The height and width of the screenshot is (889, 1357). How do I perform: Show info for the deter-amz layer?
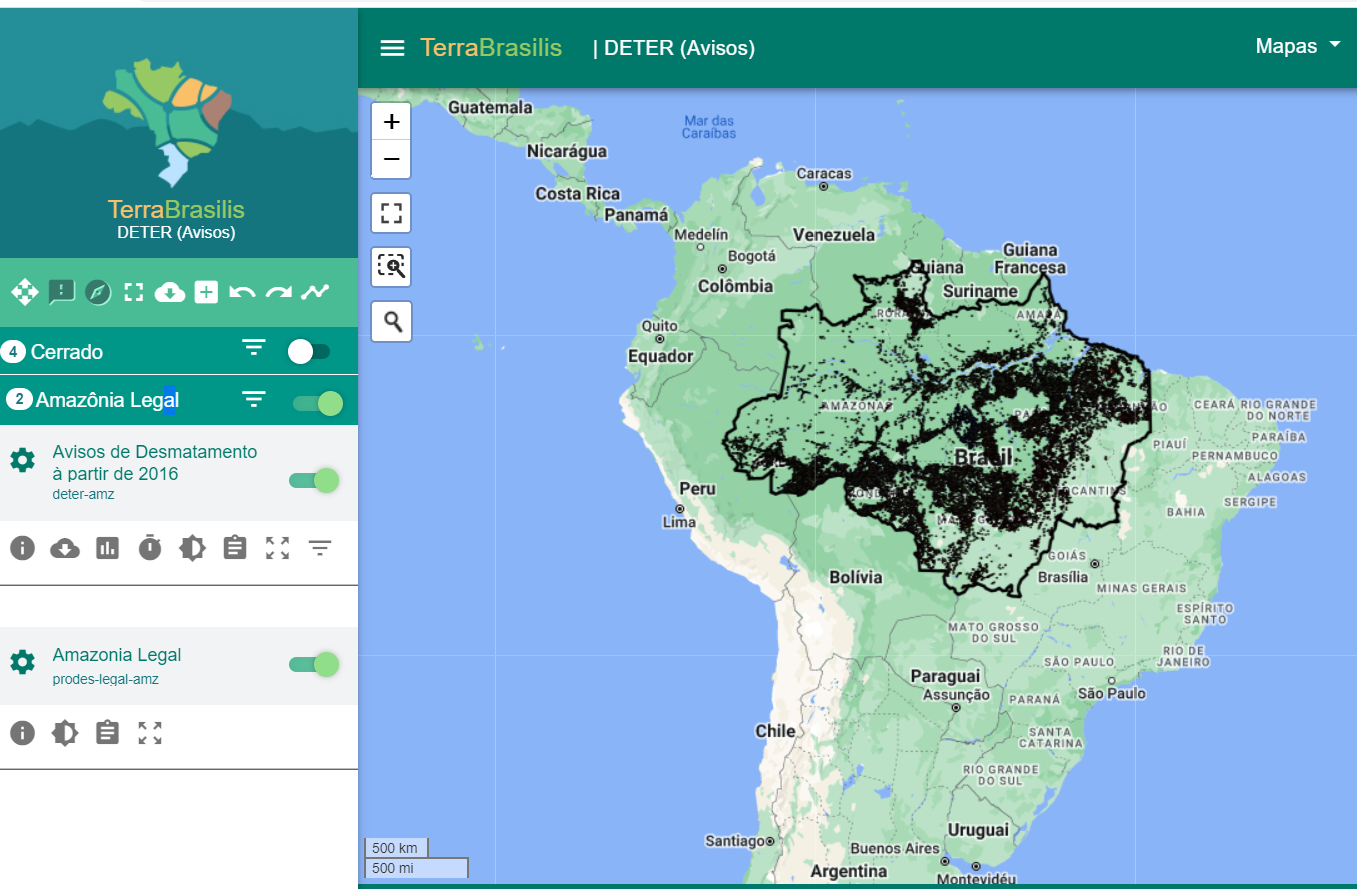(x=22, y=548)
